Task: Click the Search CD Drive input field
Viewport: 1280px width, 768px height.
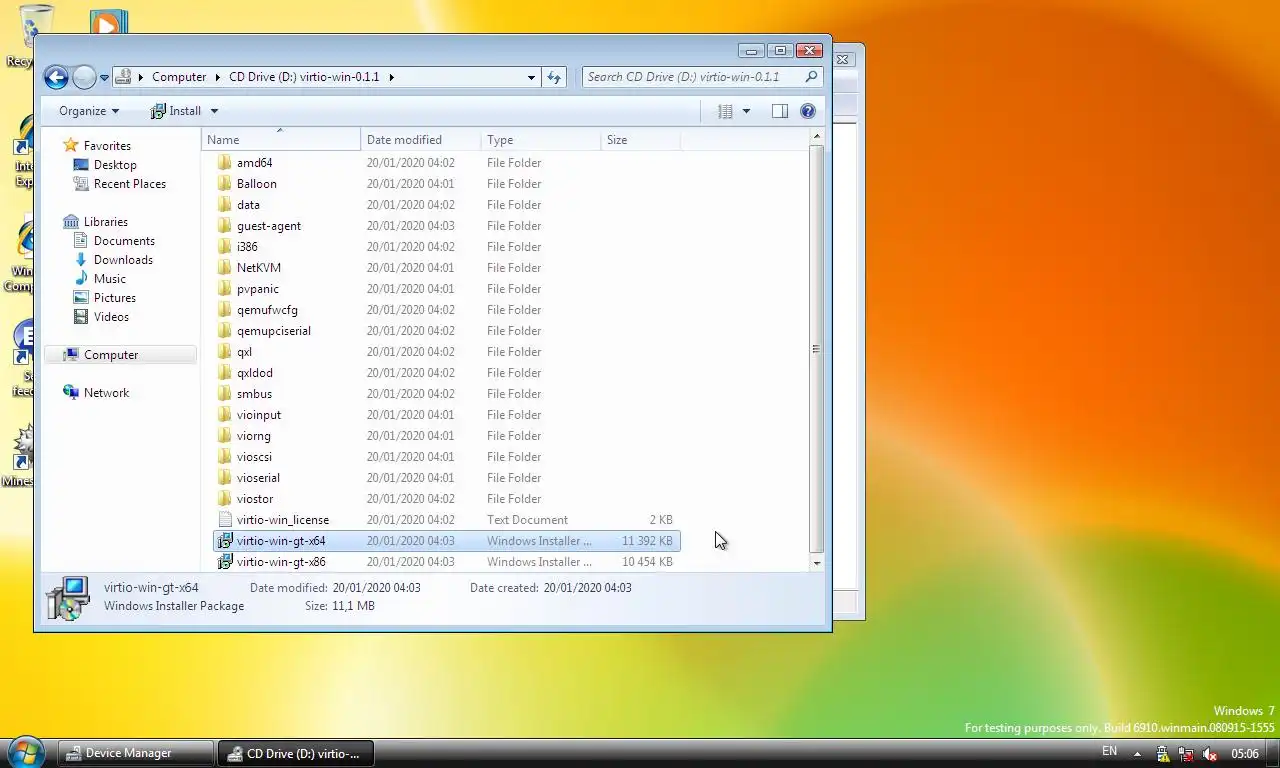Action: coord(692,77)
